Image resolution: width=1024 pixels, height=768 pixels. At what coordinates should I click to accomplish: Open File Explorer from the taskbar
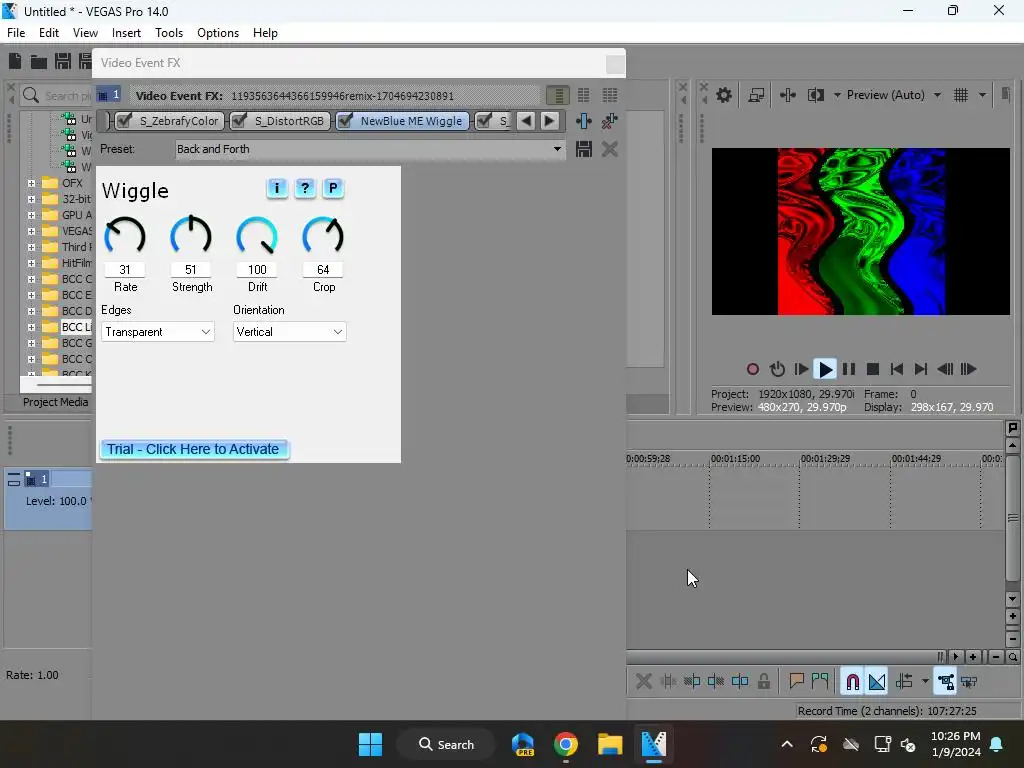point(609,744)
